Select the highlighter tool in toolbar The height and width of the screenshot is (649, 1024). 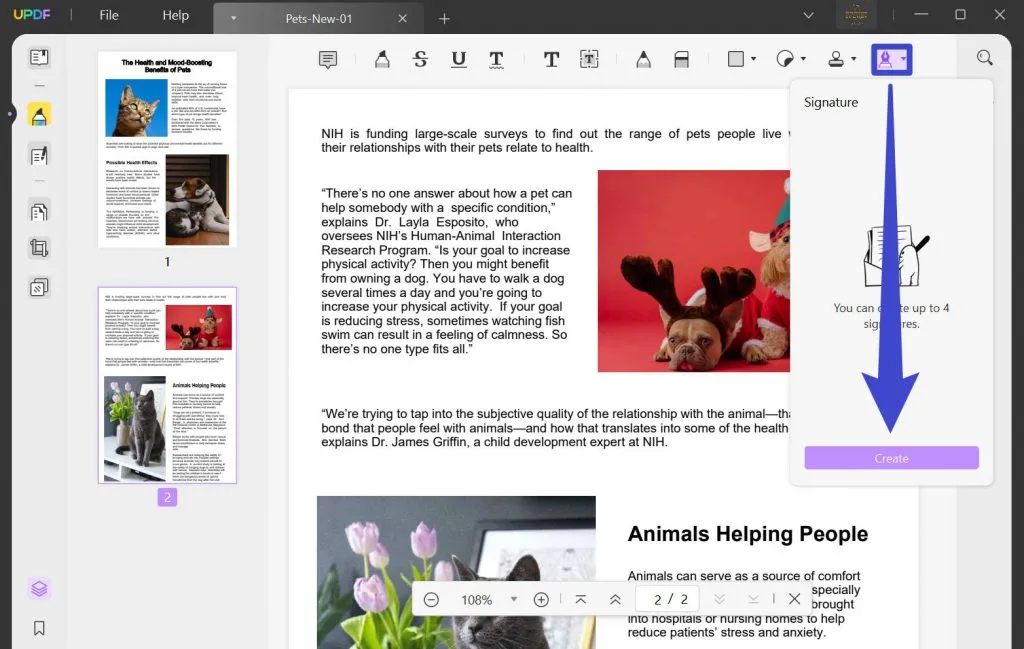tap(381, 60)
